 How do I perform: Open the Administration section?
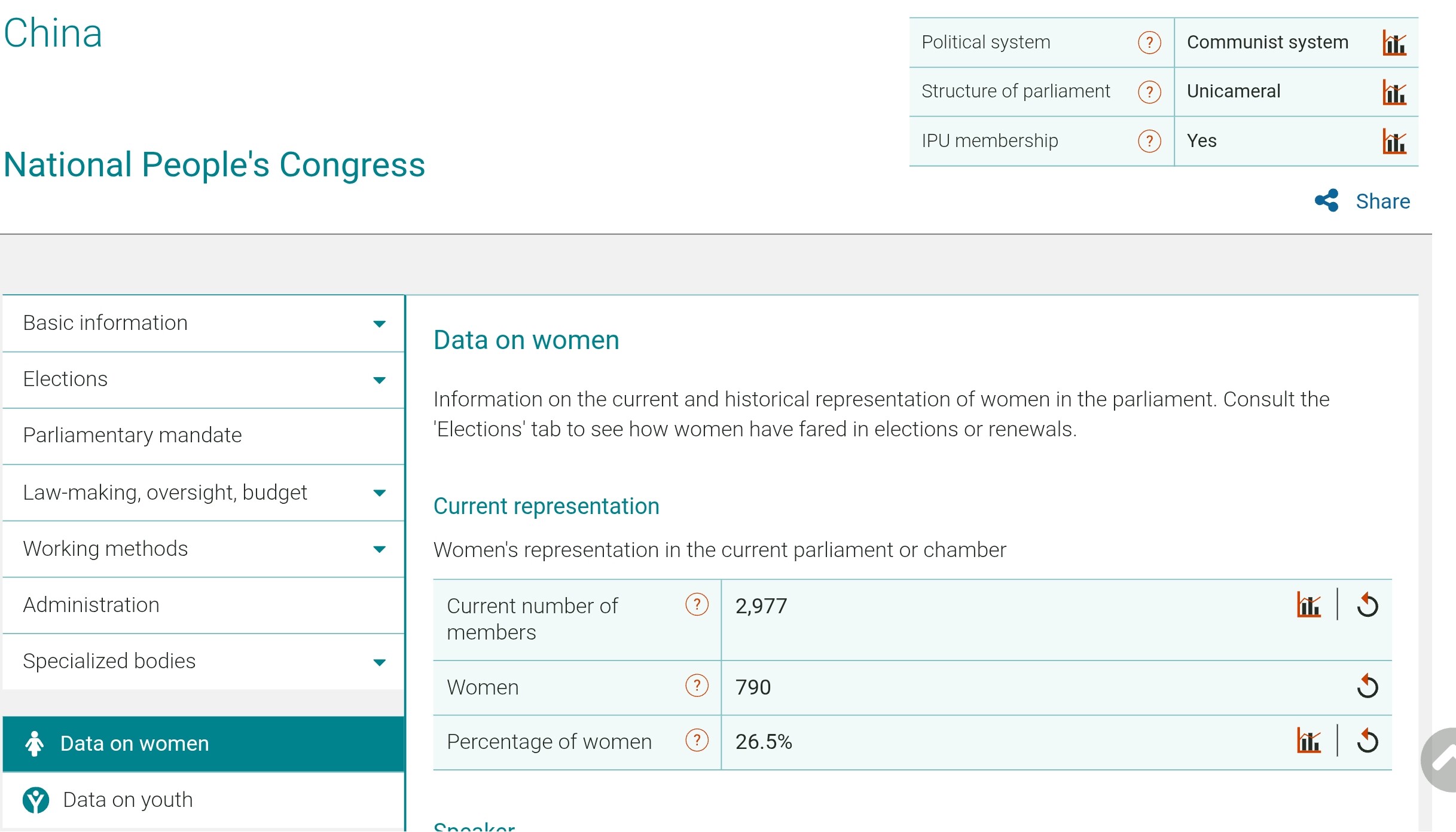pyautogui.click(x=91, y=605)
